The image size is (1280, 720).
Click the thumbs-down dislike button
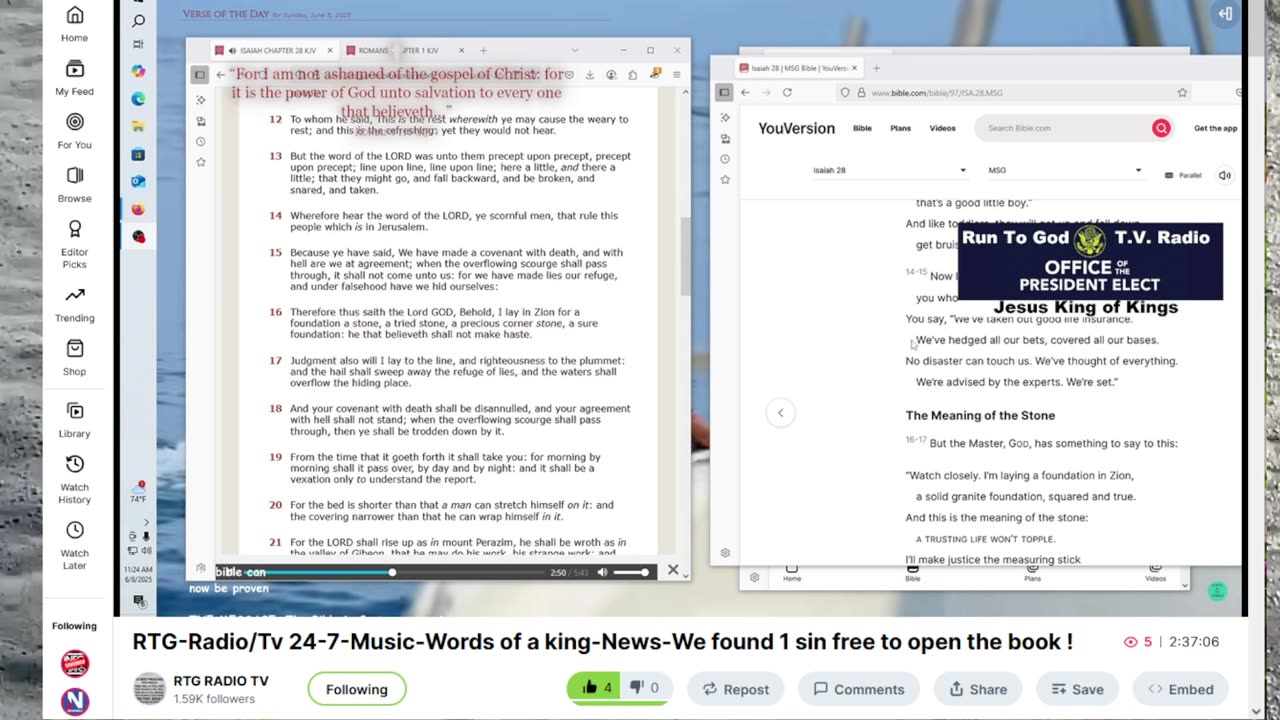coord(647,688)
